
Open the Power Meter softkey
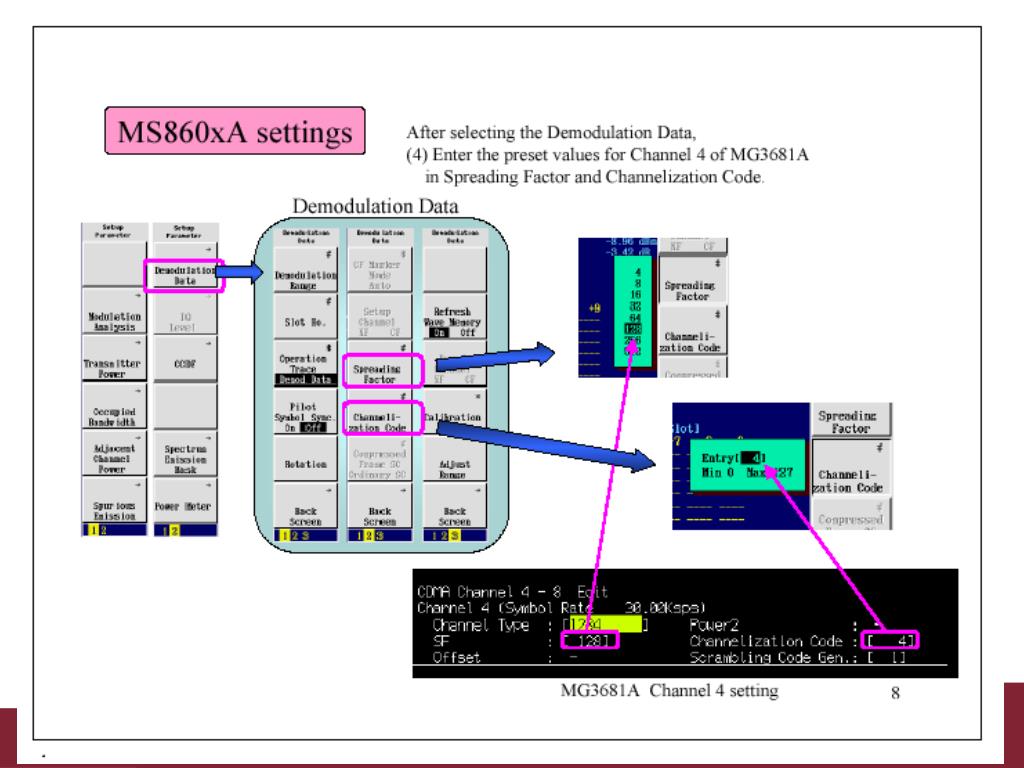coord(184,501)
